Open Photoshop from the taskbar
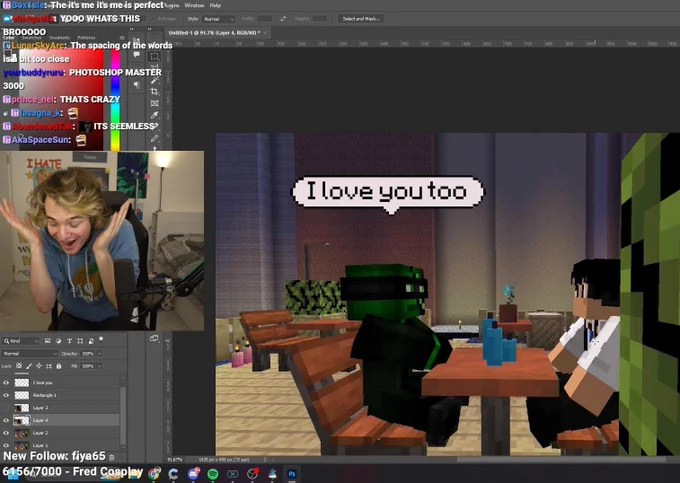 [292, 474]
